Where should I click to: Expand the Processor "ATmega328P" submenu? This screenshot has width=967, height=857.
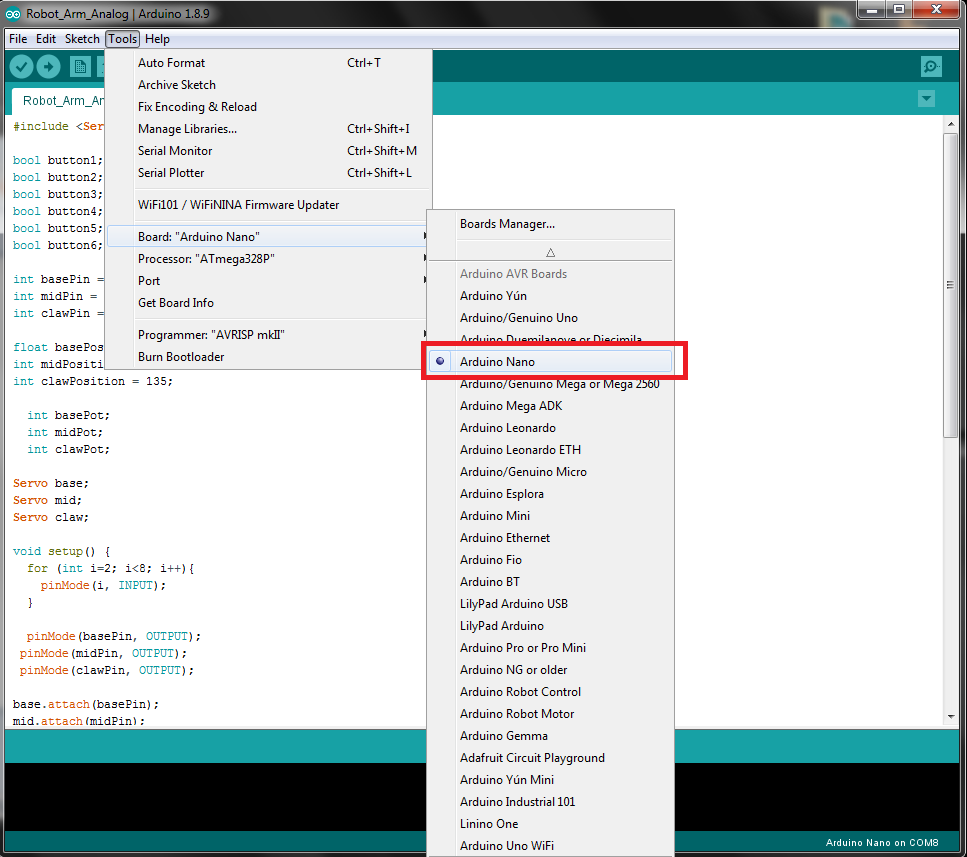268,259
